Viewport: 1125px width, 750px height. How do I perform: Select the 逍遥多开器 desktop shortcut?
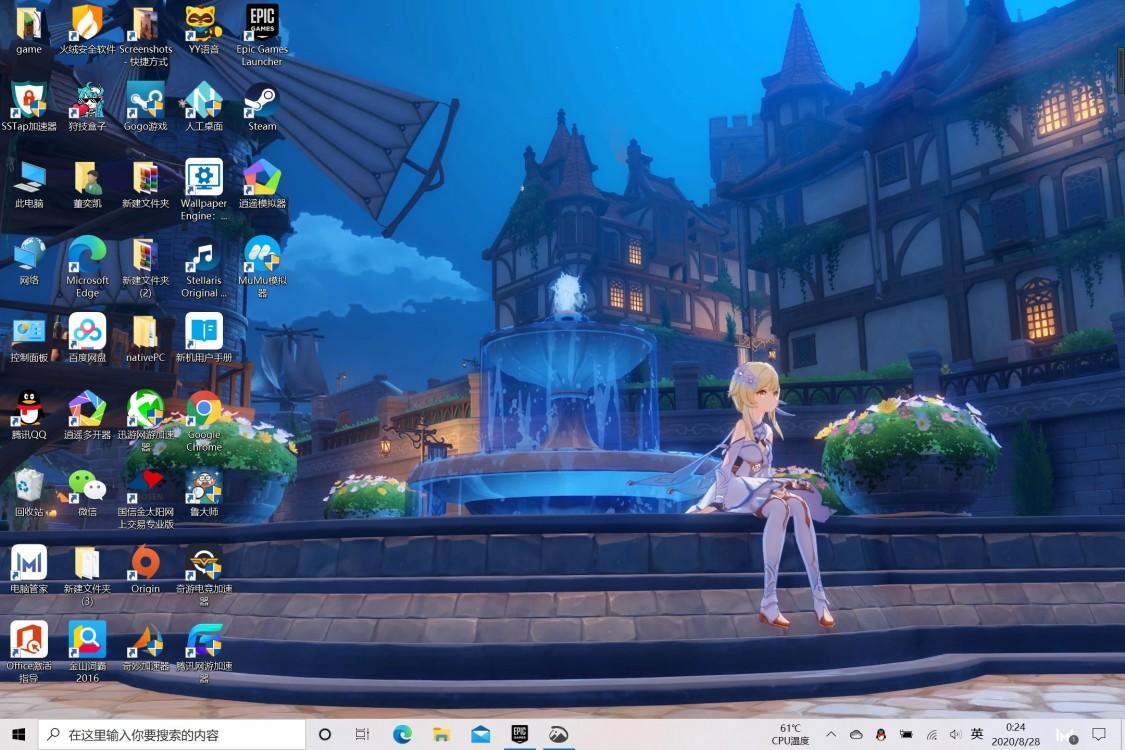(87, 416)
